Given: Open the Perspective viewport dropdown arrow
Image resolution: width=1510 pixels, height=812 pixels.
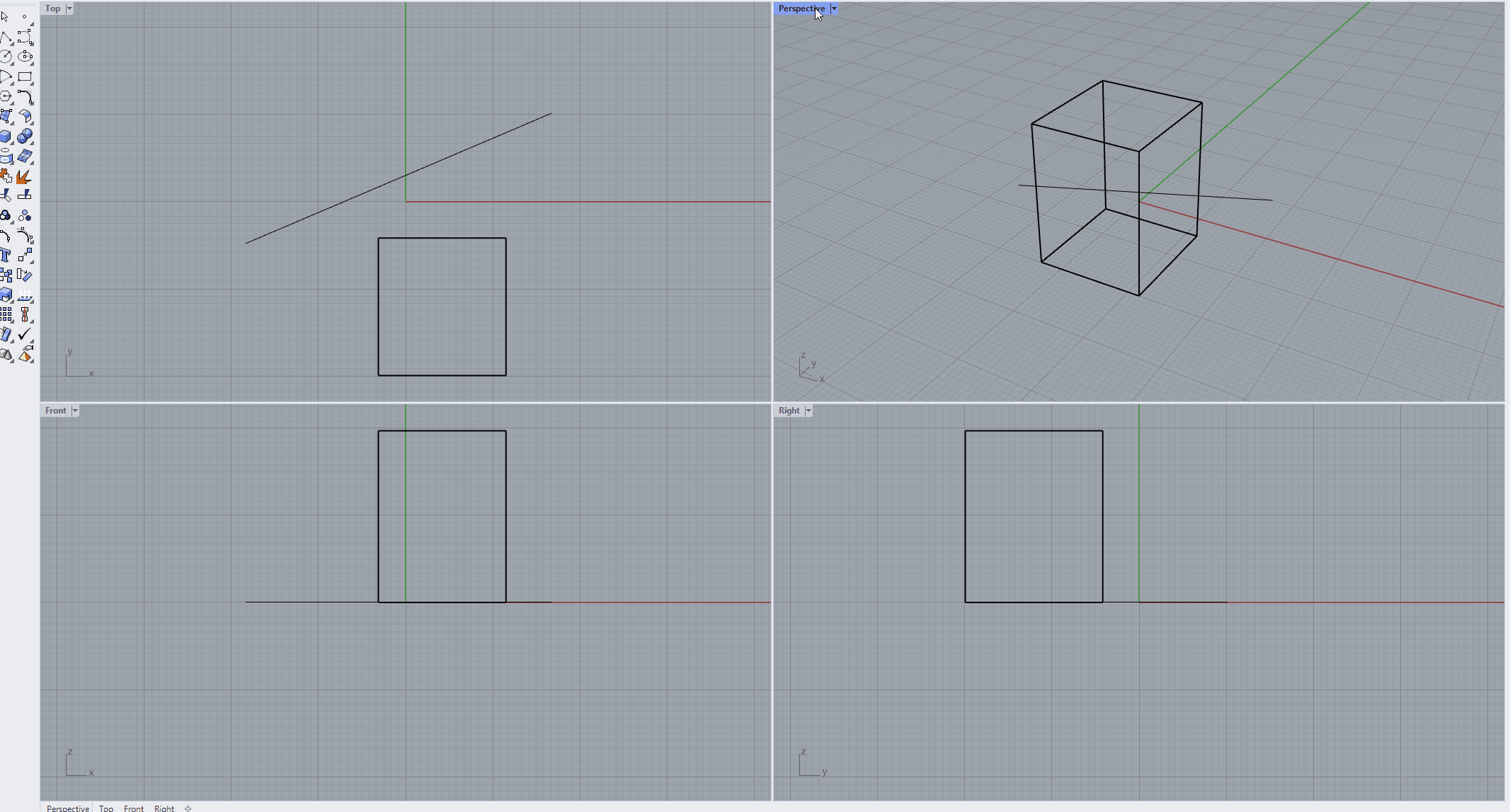Looking at the screenshot, I should [834, 8].
